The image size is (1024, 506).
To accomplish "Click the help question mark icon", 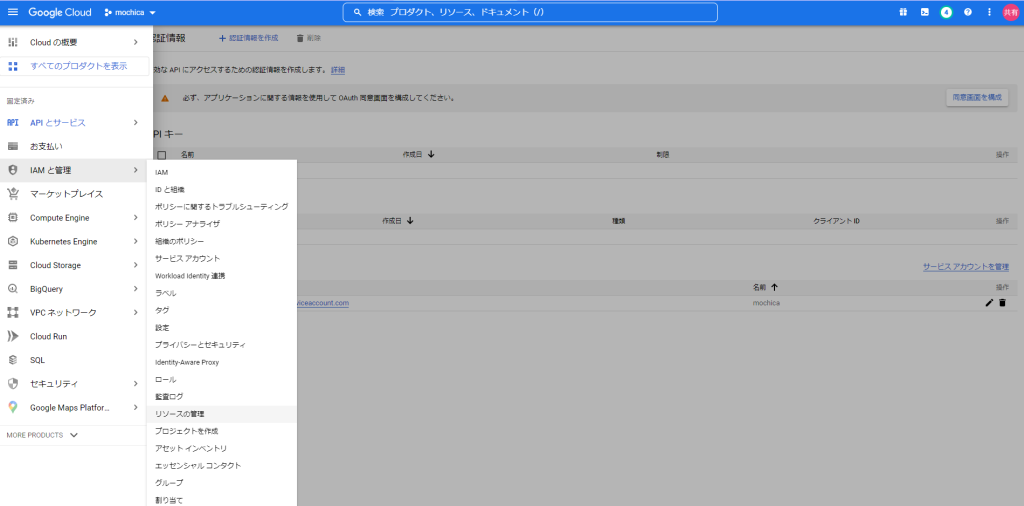I will (x=967, y=12).
